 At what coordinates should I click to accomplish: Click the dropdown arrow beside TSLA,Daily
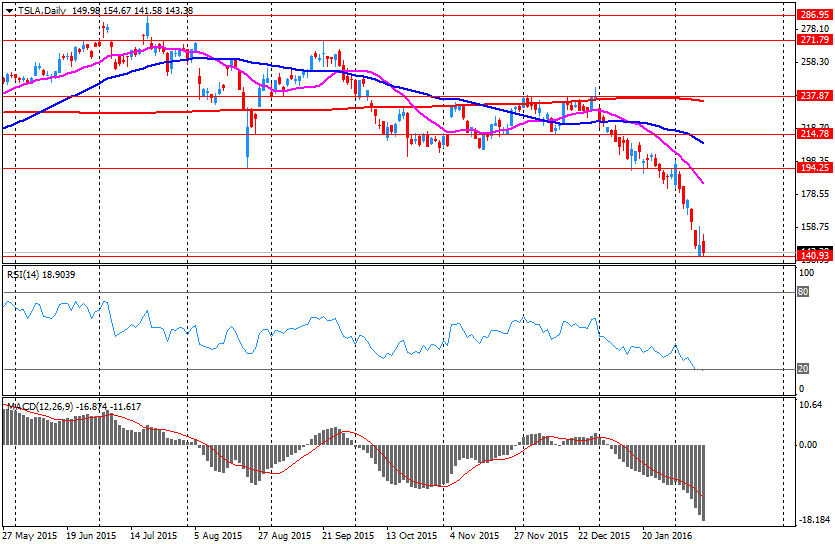coord(9,9)
